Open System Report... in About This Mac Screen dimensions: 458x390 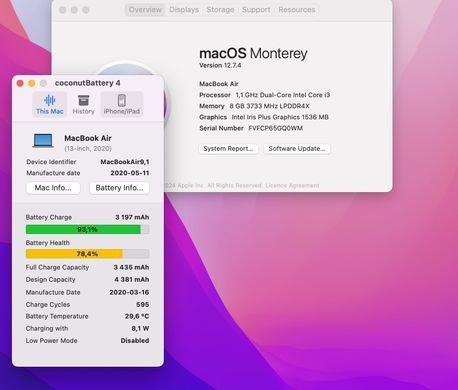[x=228, y=149]
